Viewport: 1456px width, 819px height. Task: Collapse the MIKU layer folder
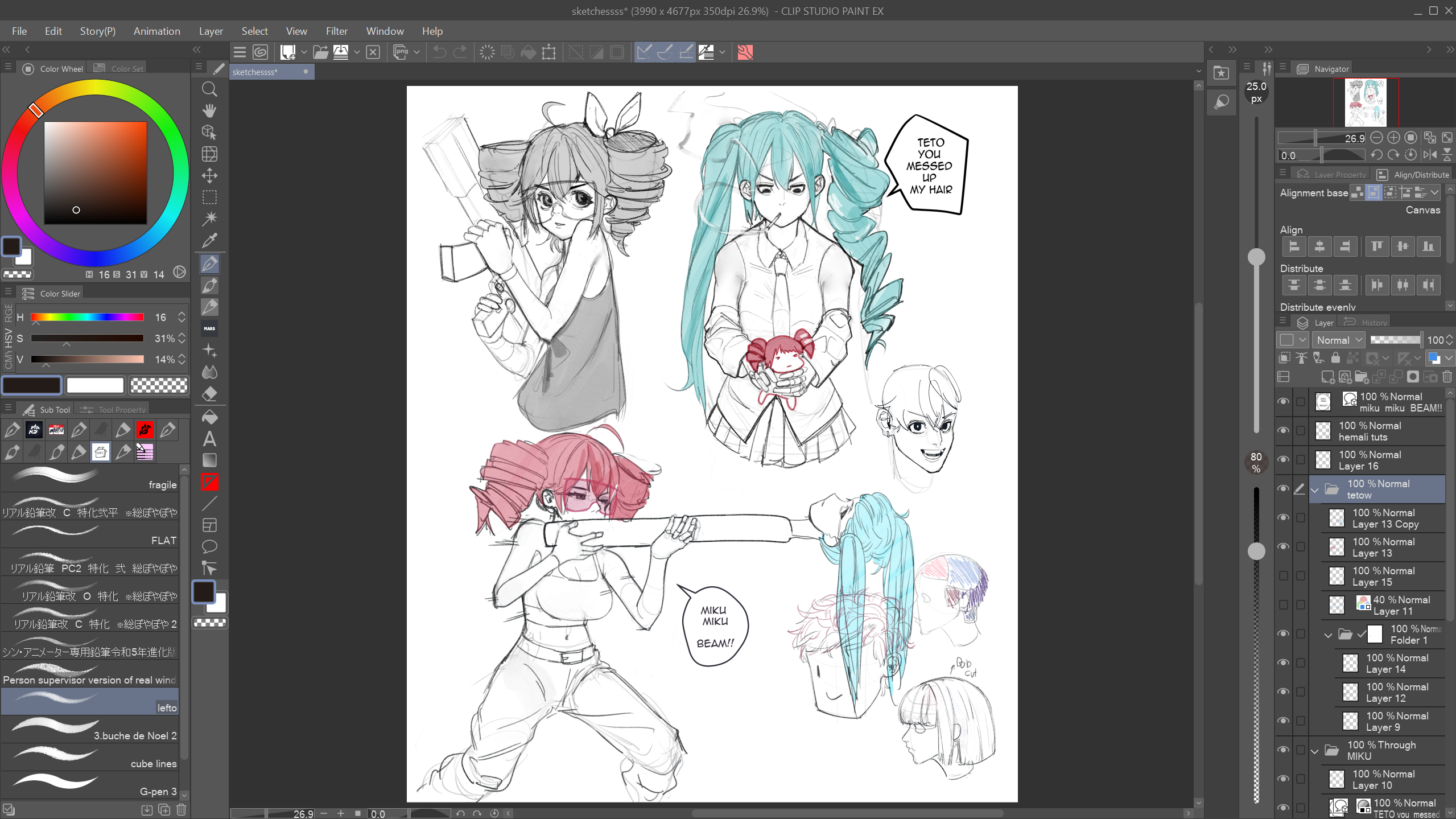tap(1315, 751)
